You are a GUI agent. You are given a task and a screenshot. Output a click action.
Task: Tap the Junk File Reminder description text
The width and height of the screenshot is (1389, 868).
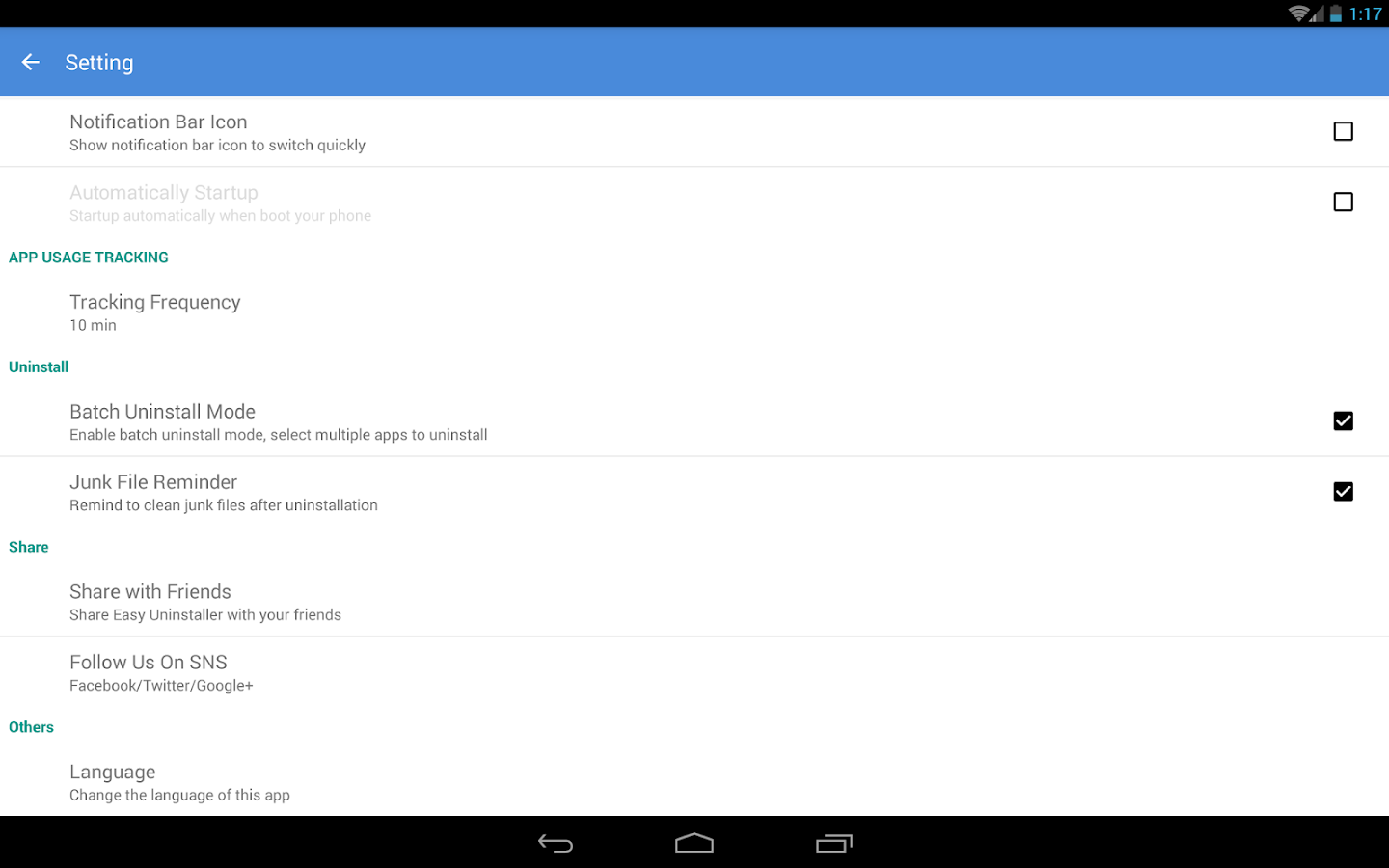point(224,505)
